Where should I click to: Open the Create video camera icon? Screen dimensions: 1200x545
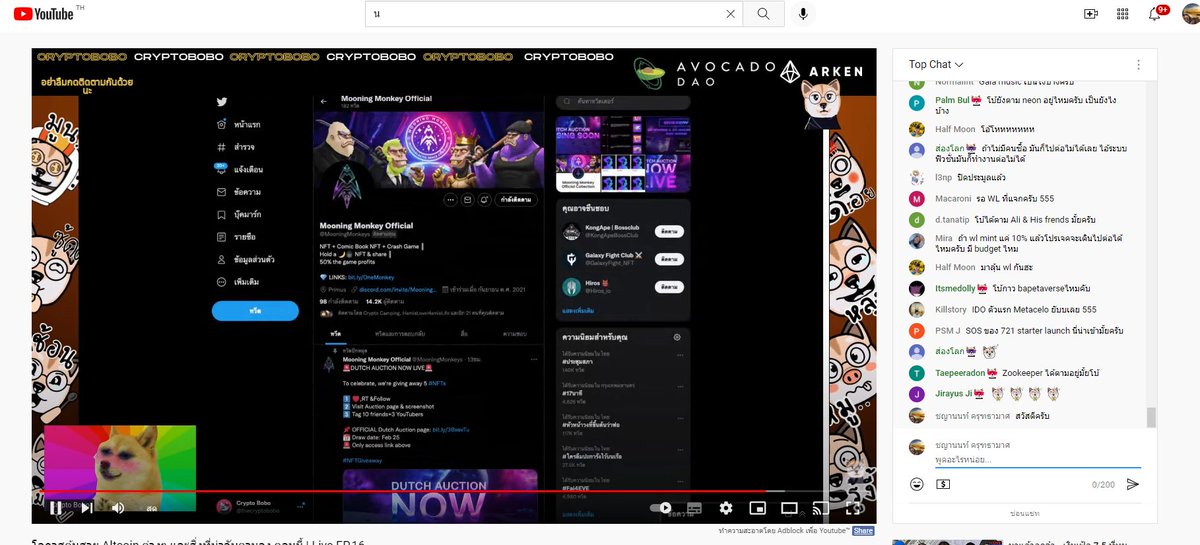click(1091, 14)
